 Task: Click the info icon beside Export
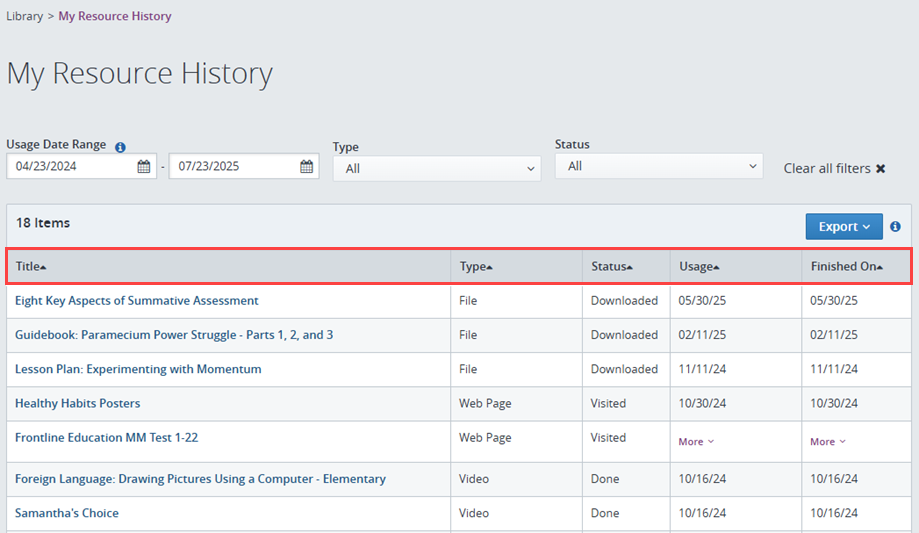(x=895, y=226)
